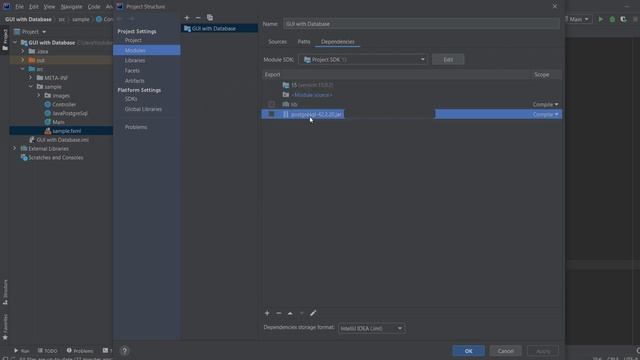Copy the selected module icon
Screen dimensions: 640x360
pos(210,18)
